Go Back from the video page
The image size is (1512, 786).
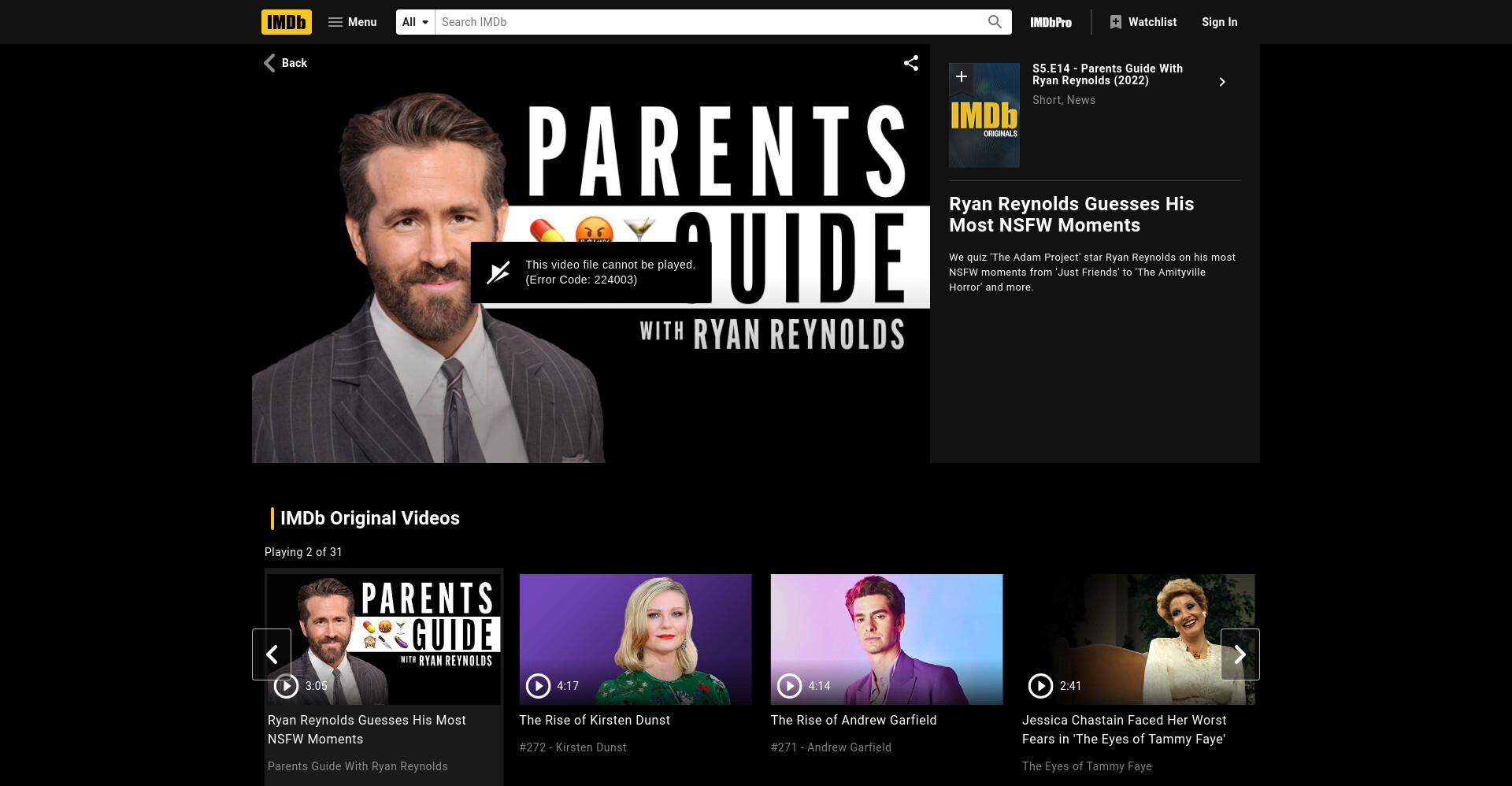285,63
